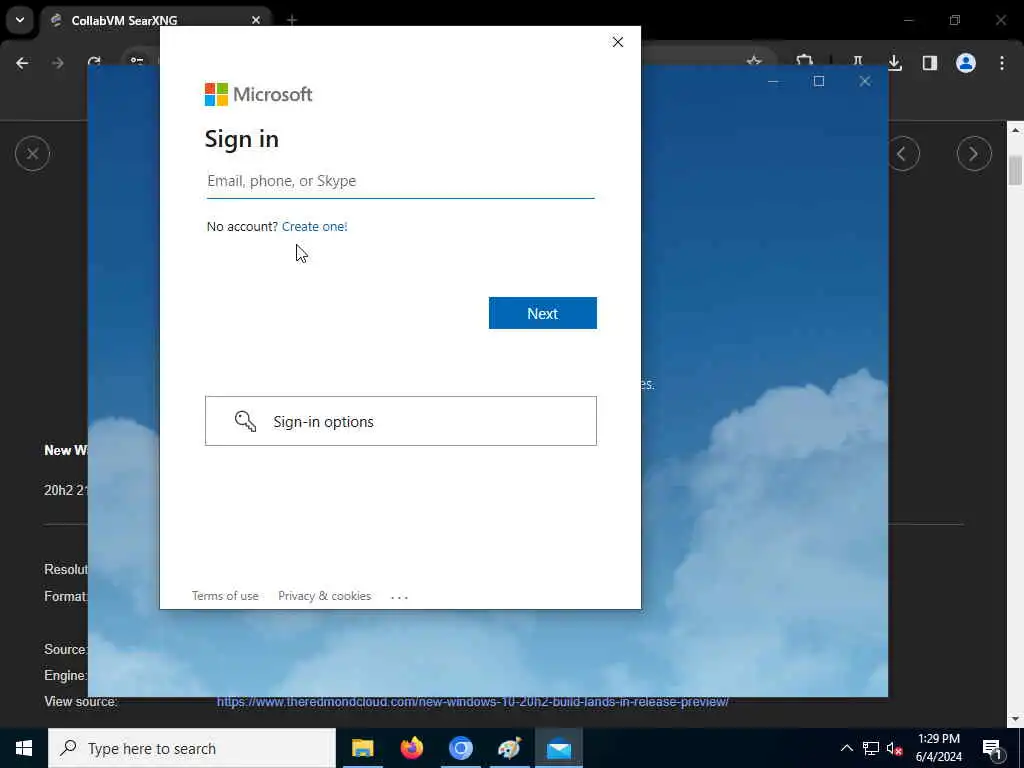
Task: Click the key icon in Sign-in options
Action: point(246,421)
